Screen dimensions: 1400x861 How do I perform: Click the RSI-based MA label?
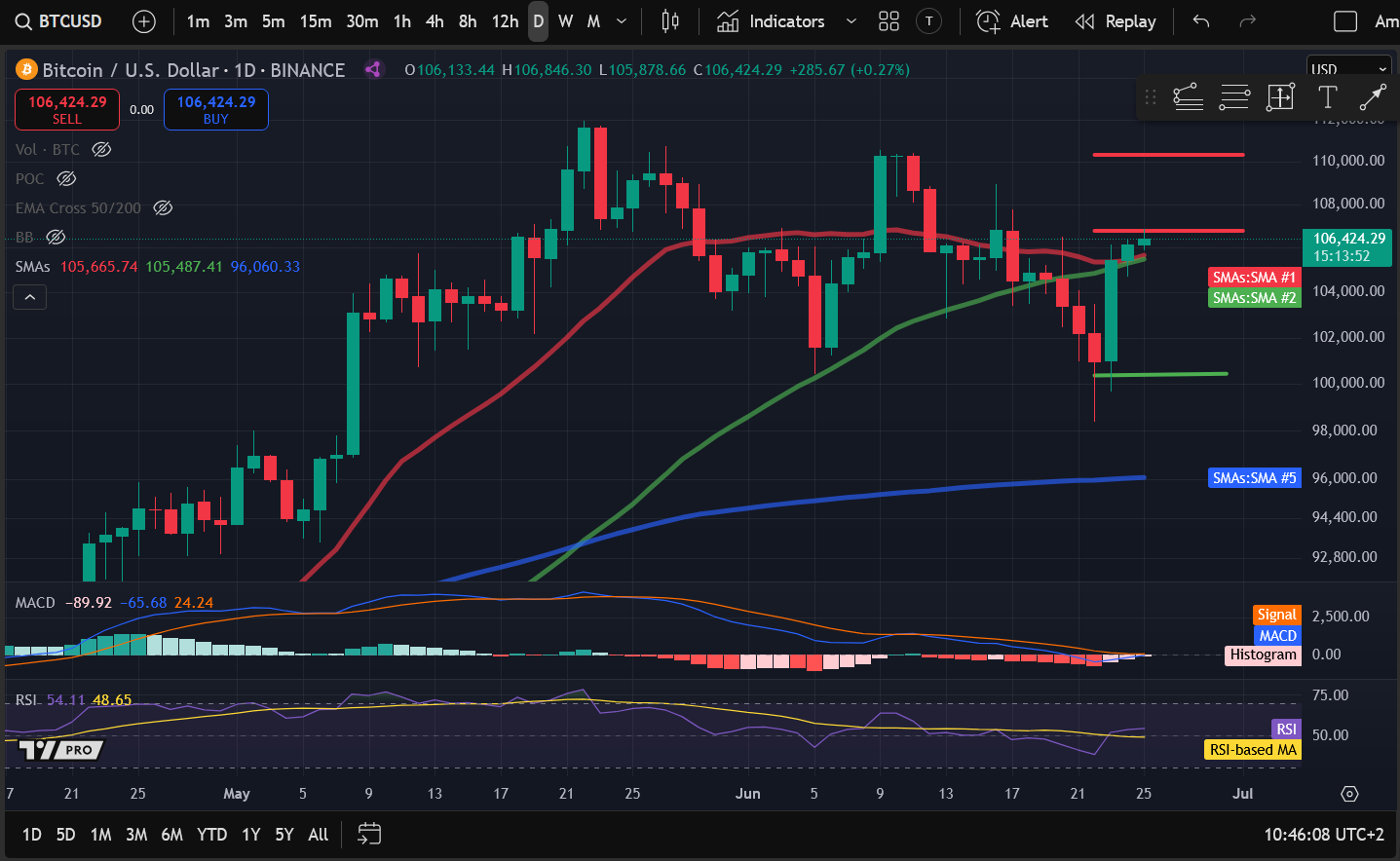point(1253,750)
